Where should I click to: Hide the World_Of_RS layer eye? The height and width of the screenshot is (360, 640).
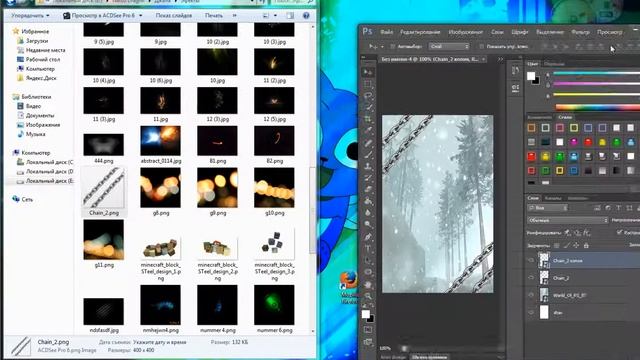[x=531, y=295]
